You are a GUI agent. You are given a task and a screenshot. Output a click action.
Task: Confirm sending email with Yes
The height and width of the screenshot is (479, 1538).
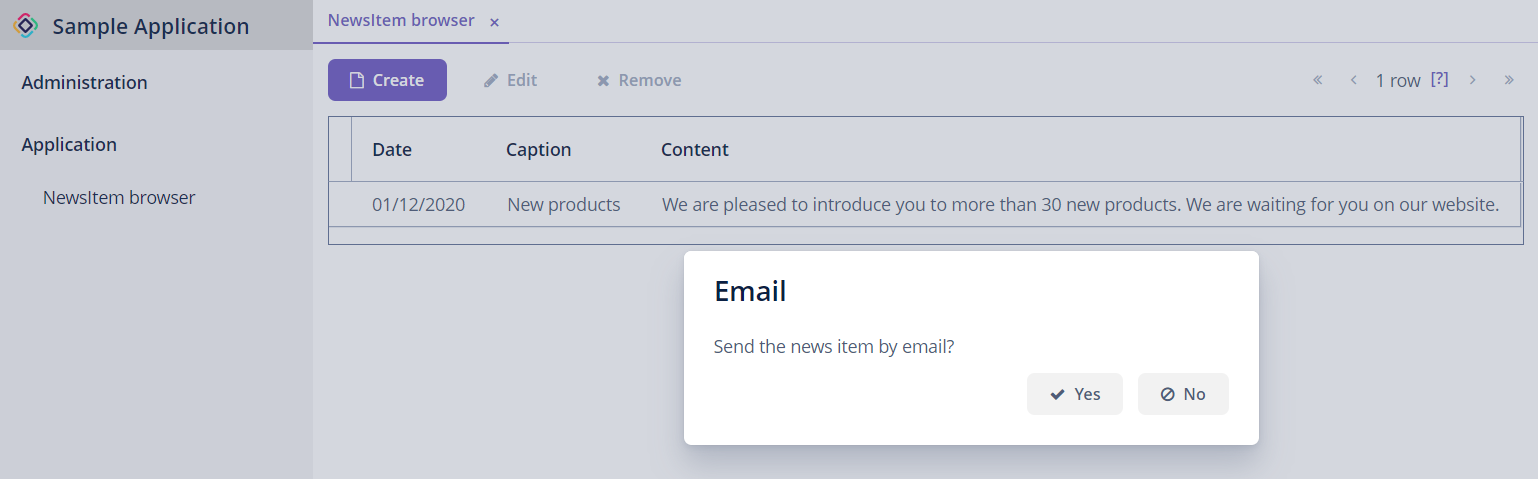[1075, 394]
